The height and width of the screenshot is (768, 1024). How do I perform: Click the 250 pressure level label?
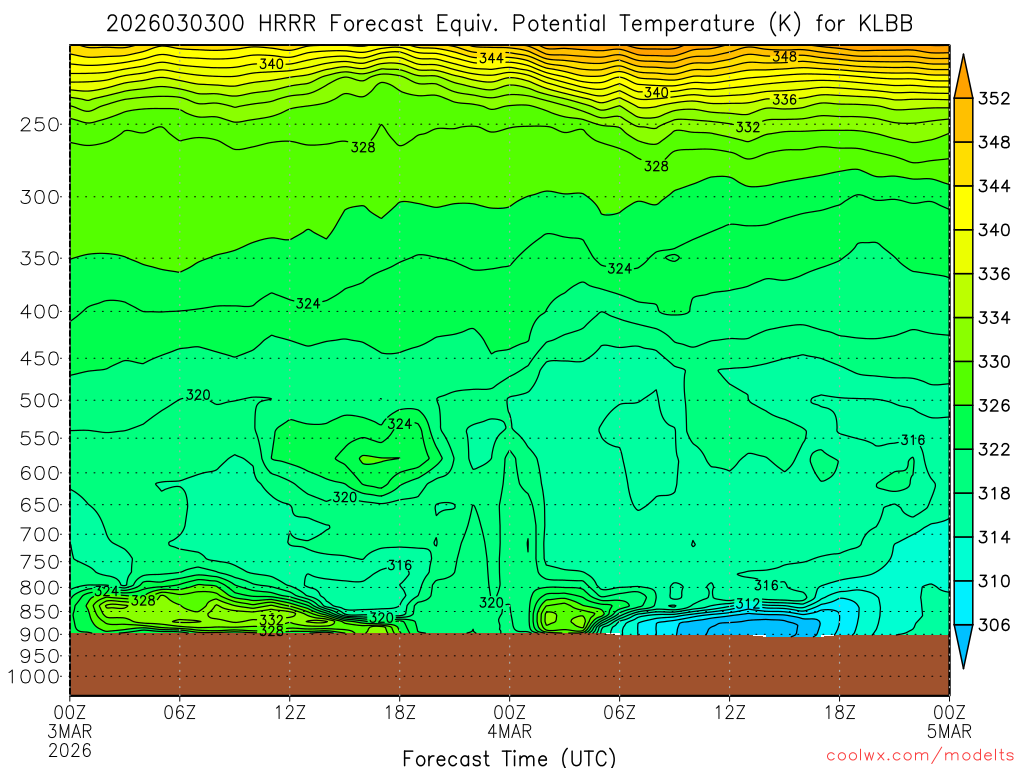pyautogui.click(x=40, y=124)
